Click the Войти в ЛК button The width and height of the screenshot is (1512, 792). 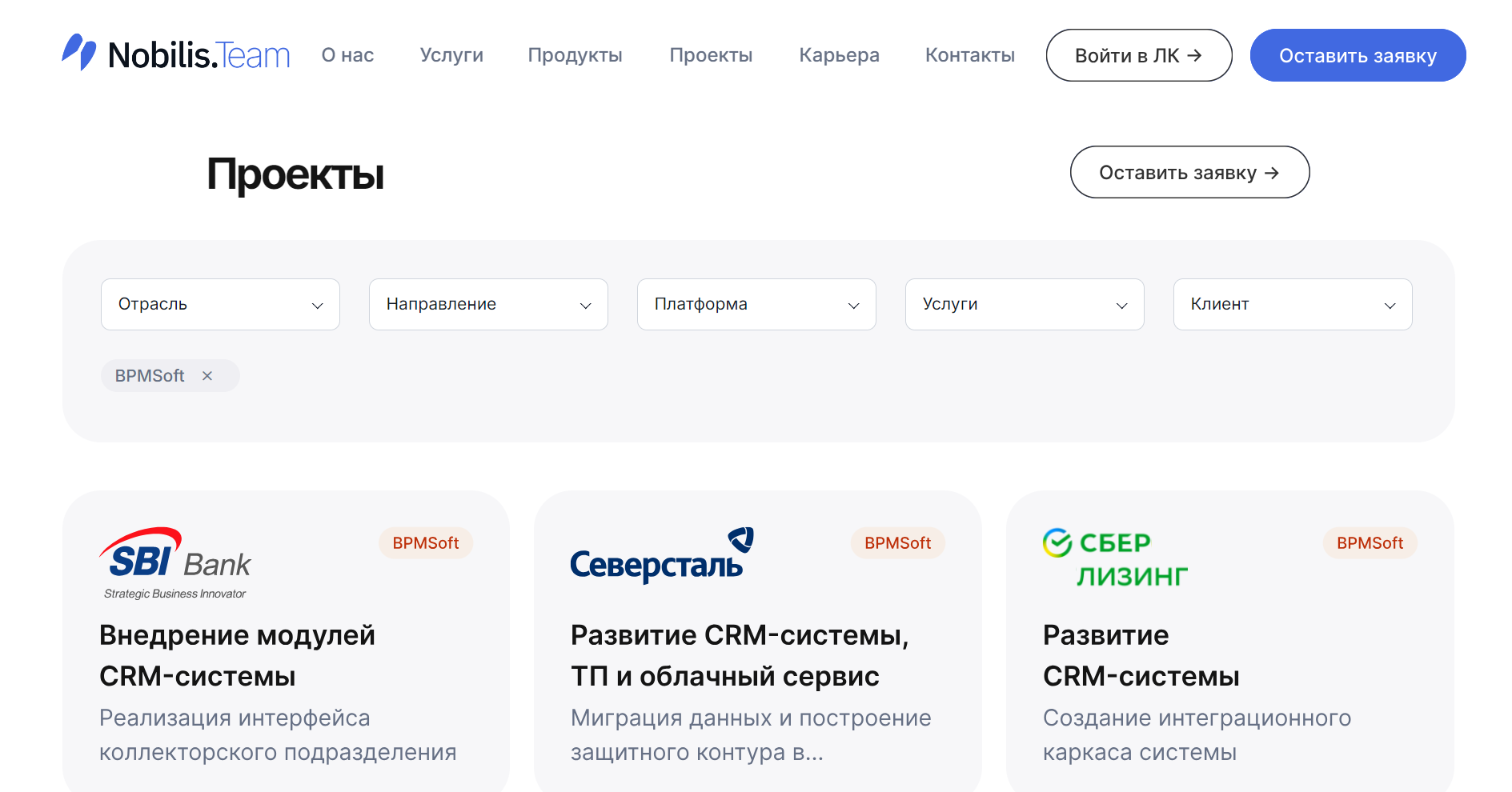pyautogui.click(x=1138, y=55)
